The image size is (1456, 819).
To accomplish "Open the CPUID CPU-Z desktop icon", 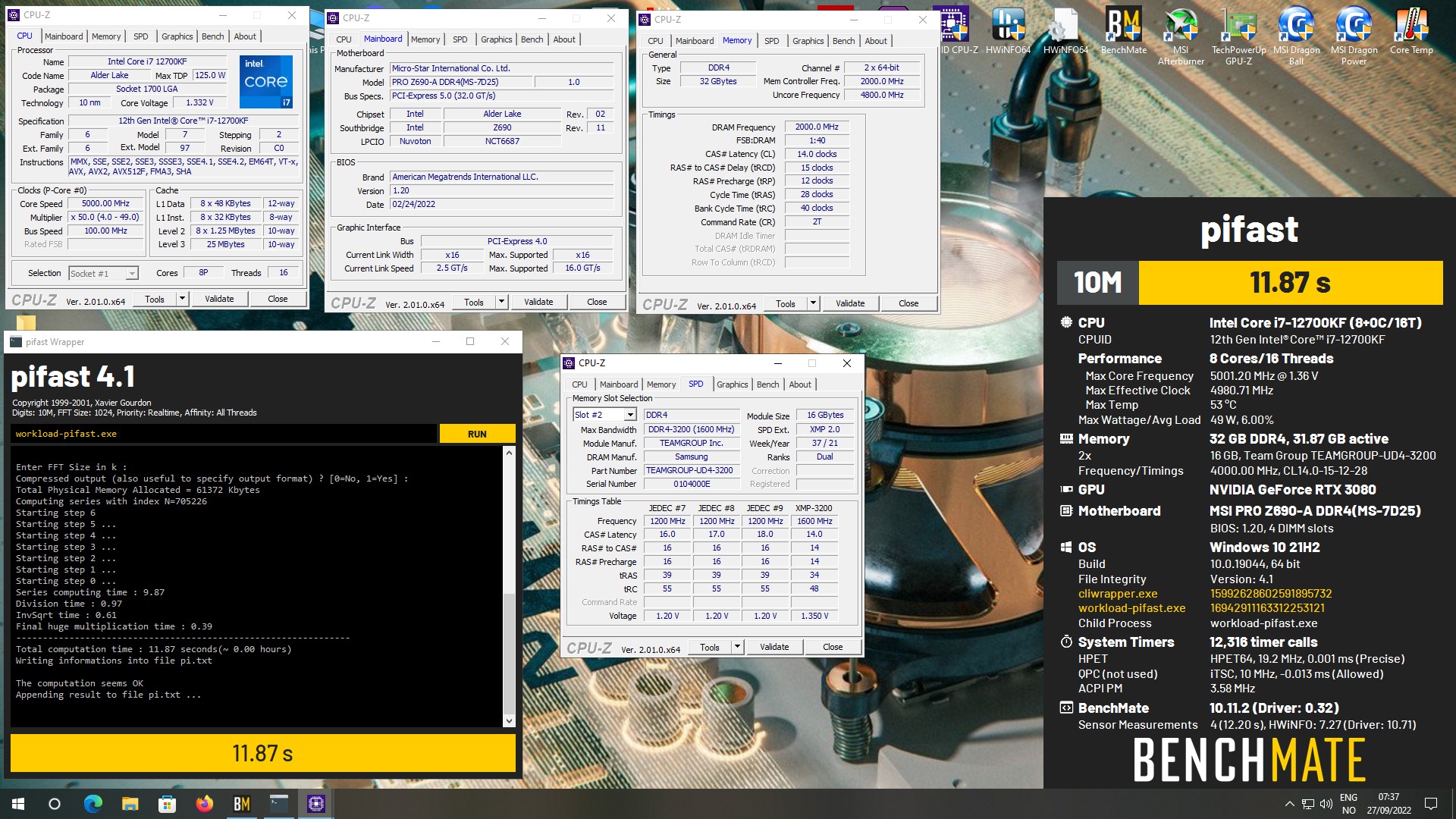I will coord(954,30).
